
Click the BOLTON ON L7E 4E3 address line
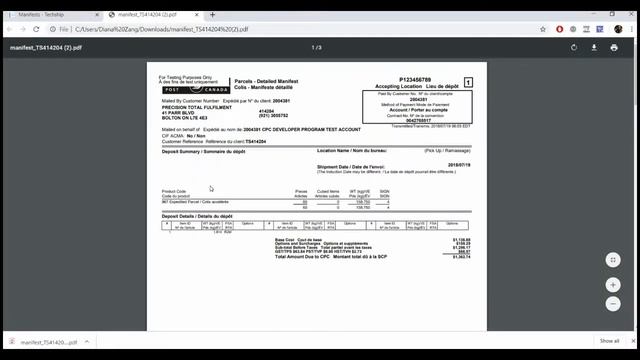[x=184, y=118]
